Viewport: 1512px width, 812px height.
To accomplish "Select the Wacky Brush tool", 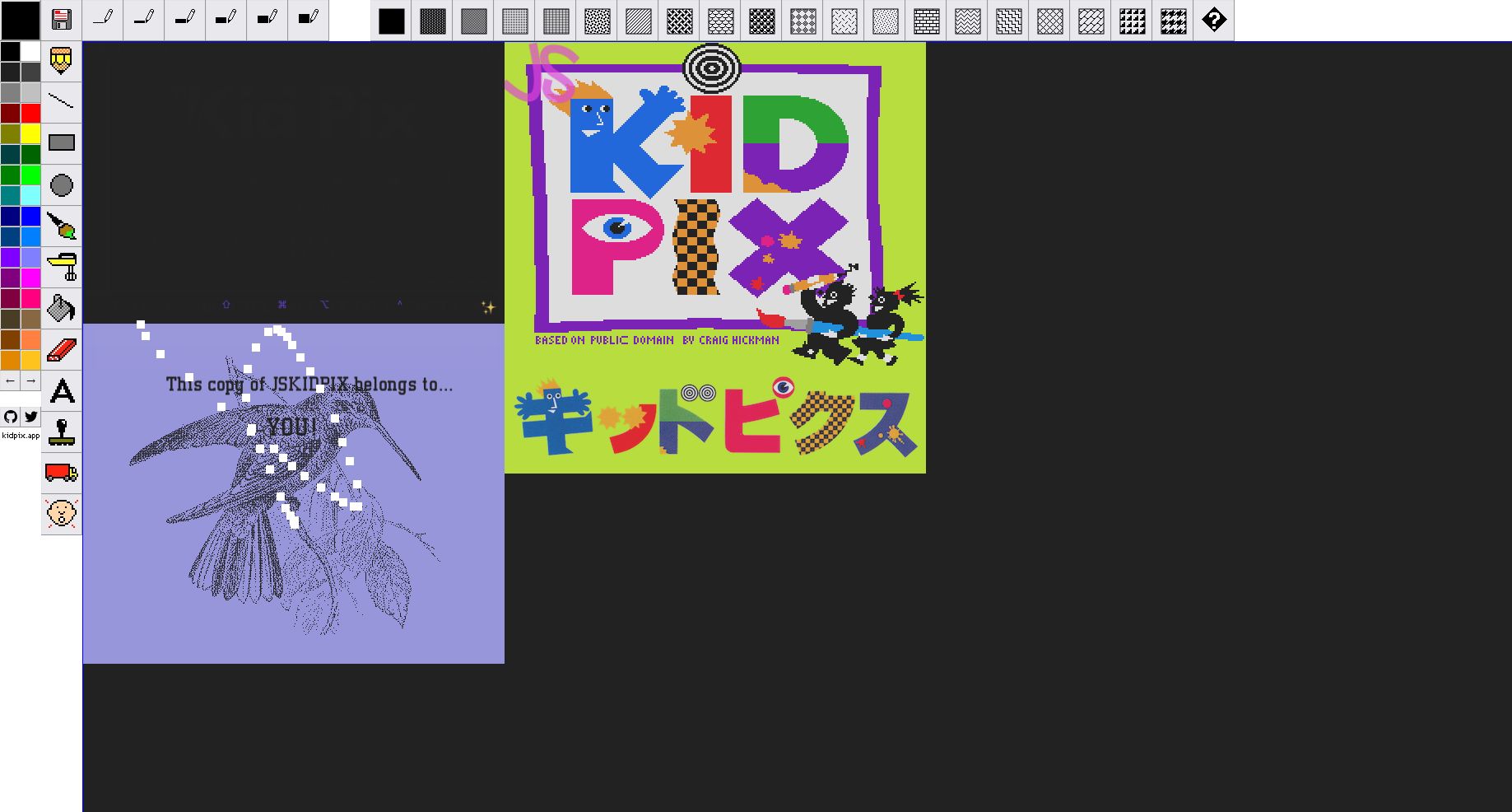I will click(x=62, y=226).
